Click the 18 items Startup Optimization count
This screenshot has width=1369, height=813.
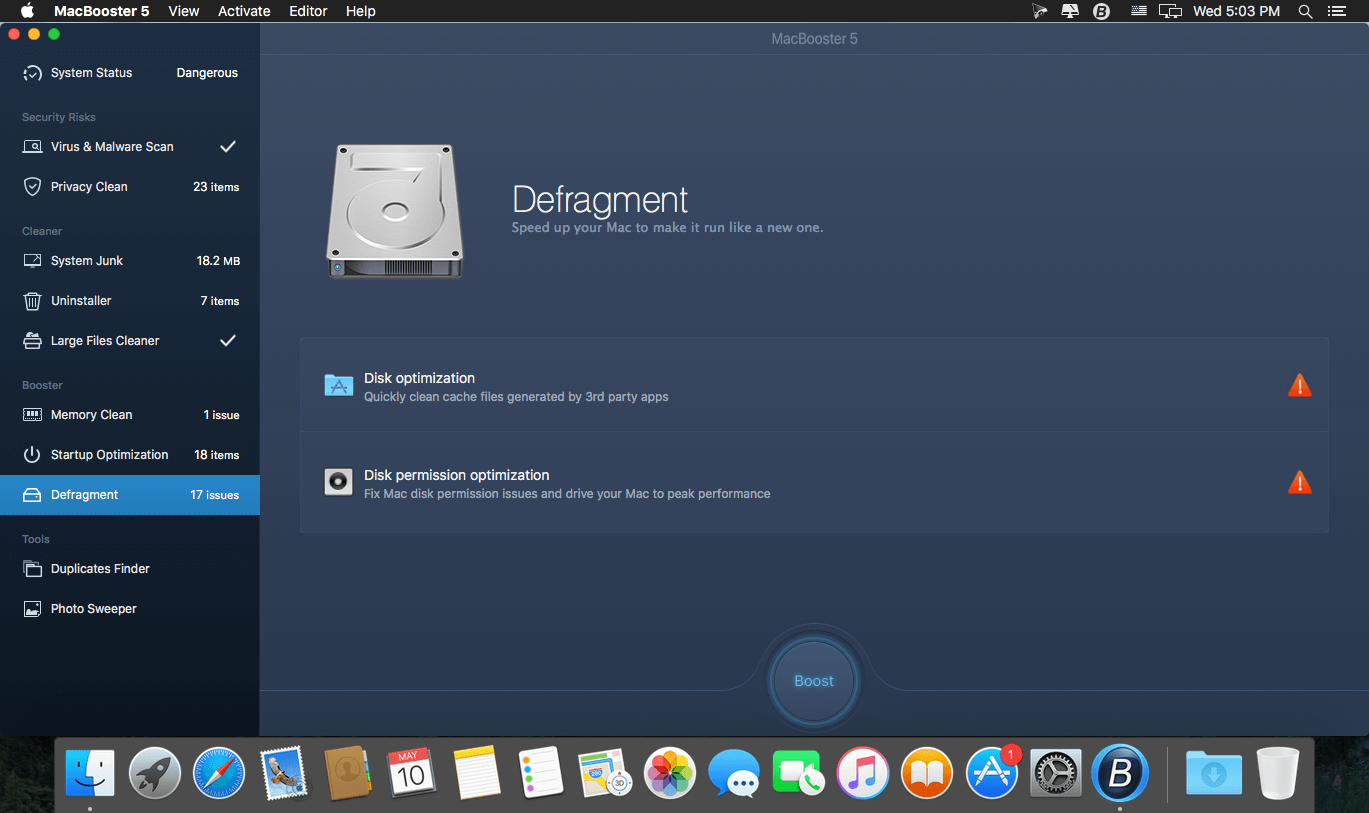coord(217,455)
